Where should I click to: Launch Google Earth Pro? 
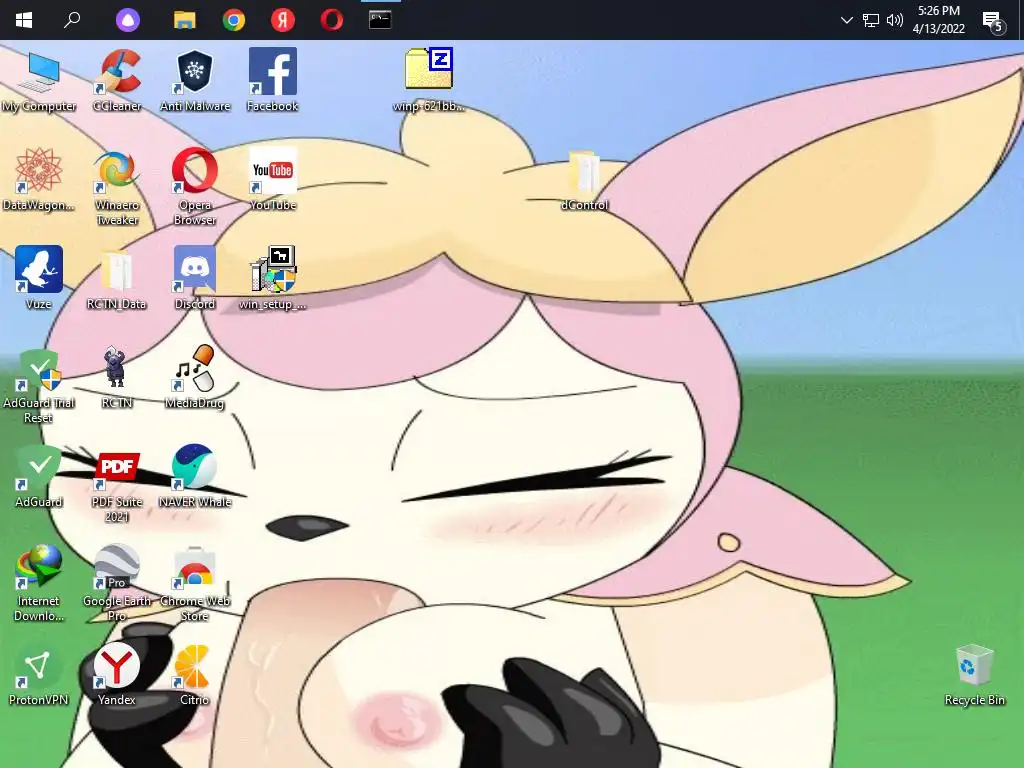pyautogui.click(x=117, y=583)
